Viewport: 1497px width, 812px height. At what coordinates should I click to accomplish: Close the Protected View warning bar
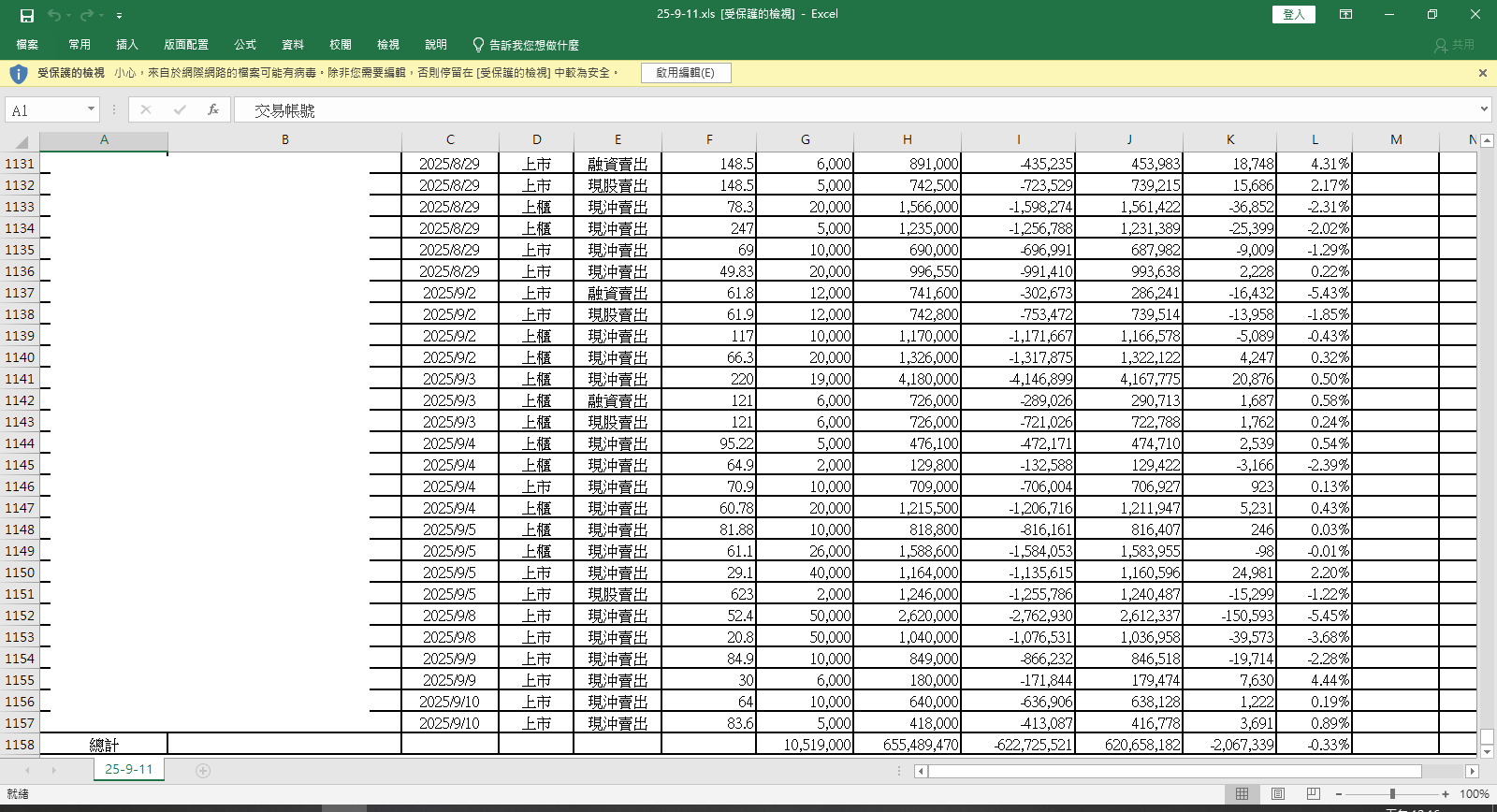1482,73
